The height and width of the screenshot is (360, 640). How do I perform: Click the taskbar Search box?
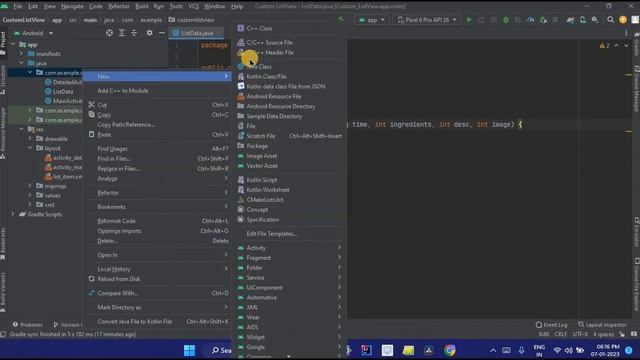(221, 350)
